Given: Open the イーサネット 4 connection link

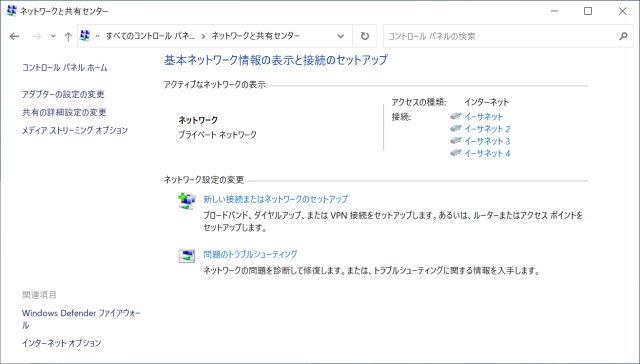Looking at the screenshot, I should coord(487,153).
